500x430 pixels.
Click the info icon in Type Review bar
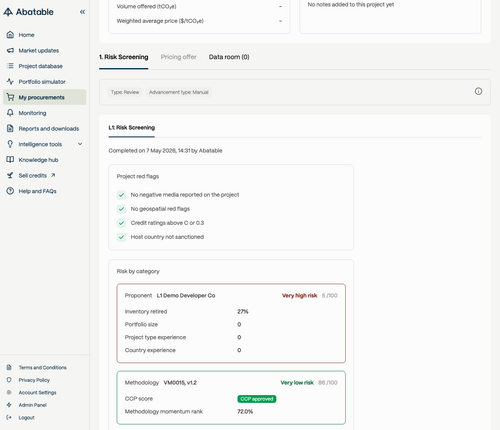[x=478, y=91]
